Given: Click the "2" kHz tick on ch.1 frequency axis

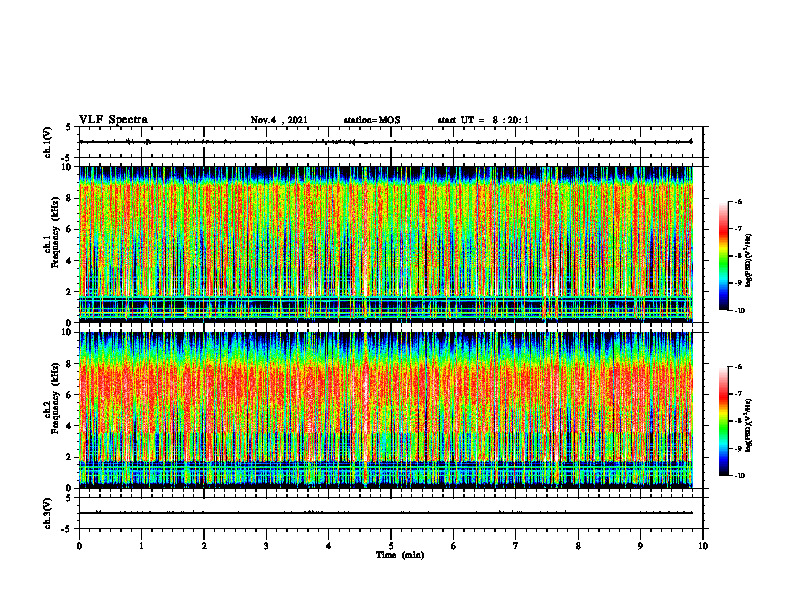Looking at the screenshot, I should tap(70, 291).
